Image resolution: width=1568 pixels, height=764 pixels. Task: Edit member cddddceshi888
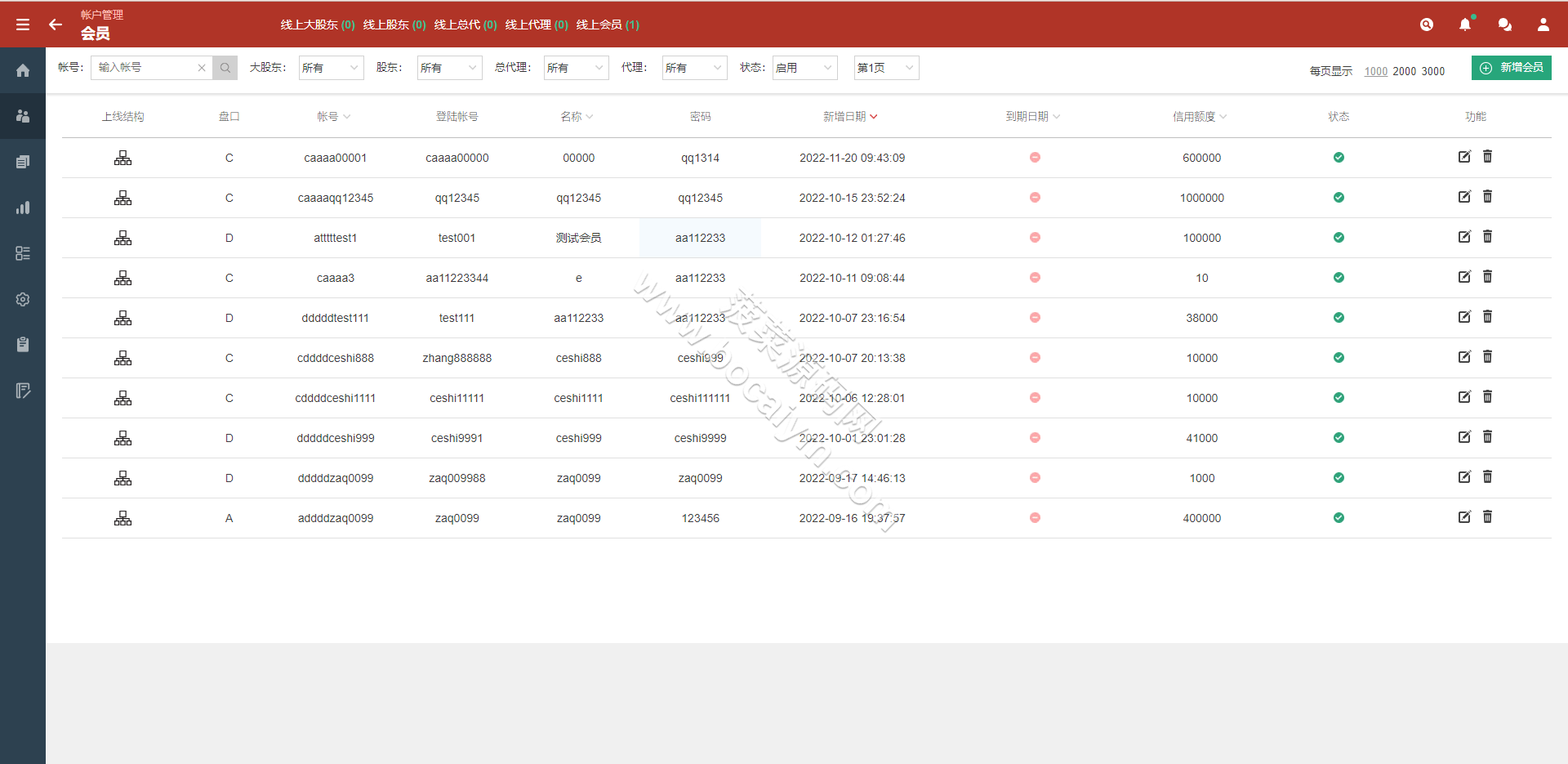1464,356
